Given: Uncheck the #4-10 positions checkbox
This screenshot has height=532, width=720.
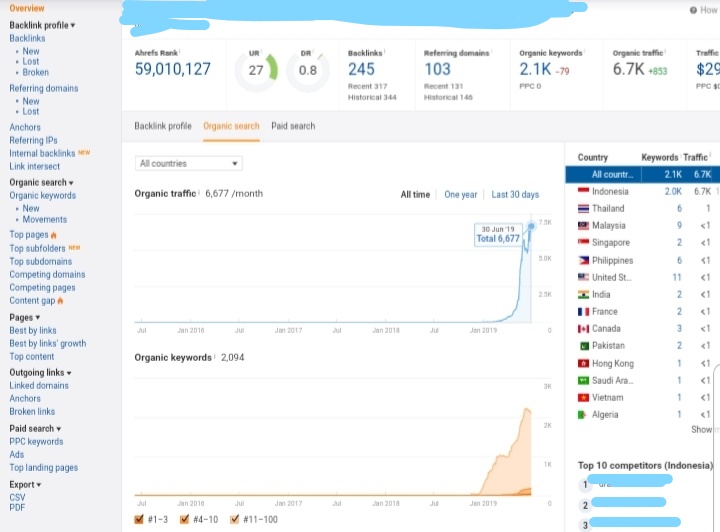Looking at the screenshot, I should [x=184, y=519].
